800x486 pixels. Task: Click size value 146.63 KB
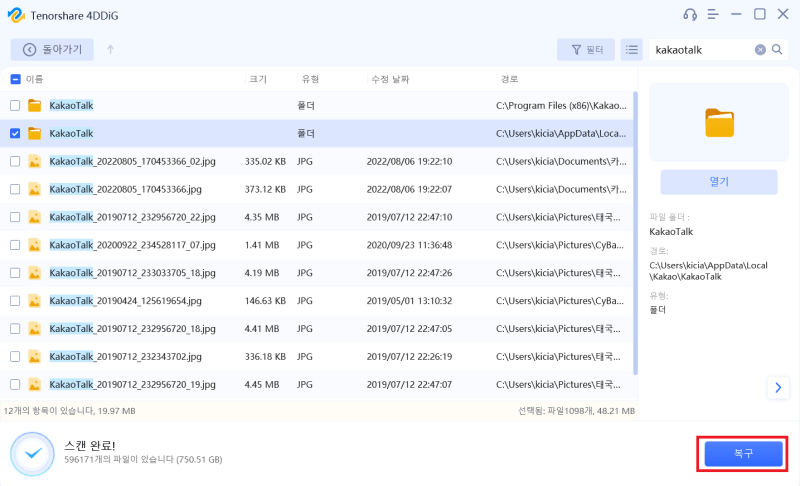coord(265,301)
